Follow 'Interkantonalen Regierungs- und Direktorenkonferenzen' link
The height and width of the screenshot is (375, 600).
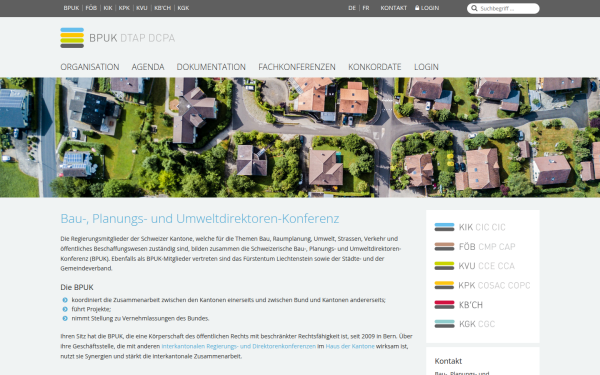coord(238,346)
